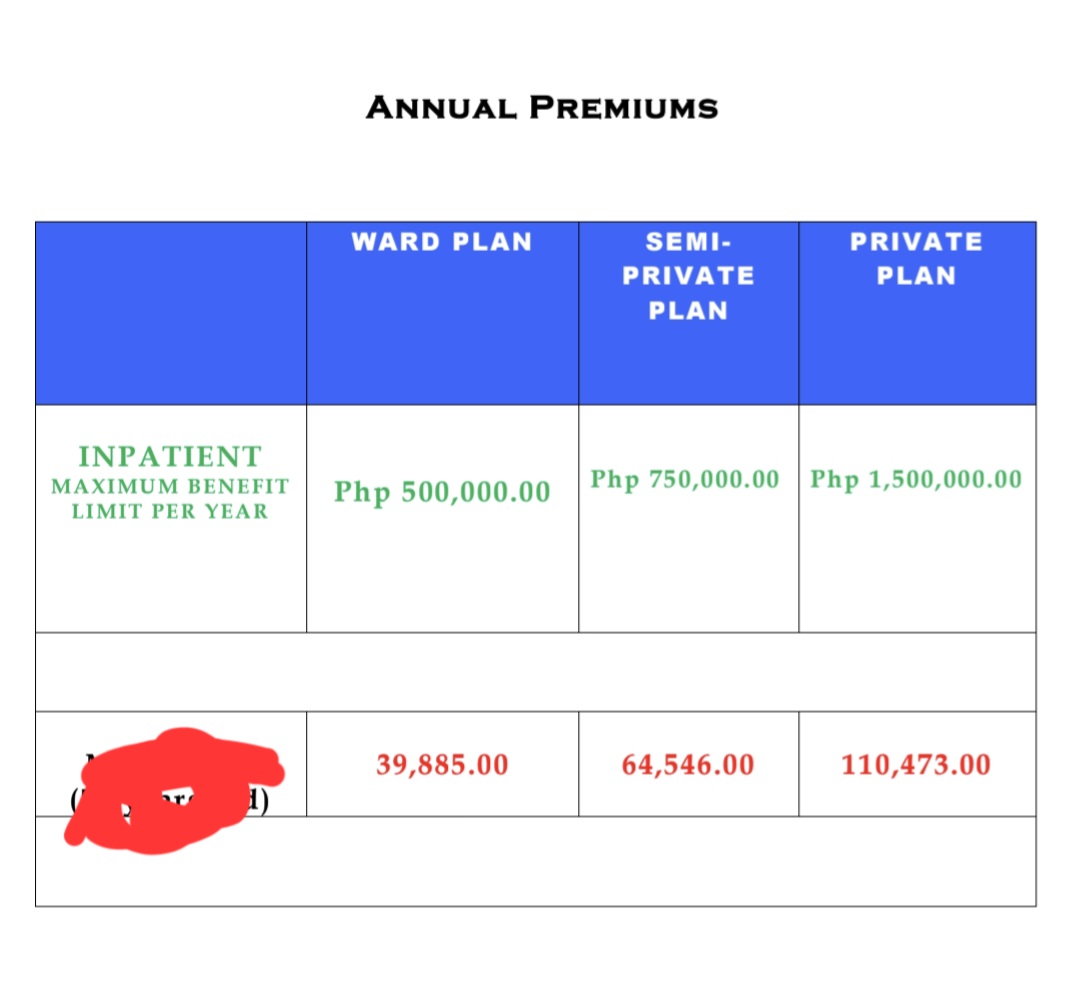
Task: Select the Php 750,000.00 benefit limit
Action: [x=685, y=479]
